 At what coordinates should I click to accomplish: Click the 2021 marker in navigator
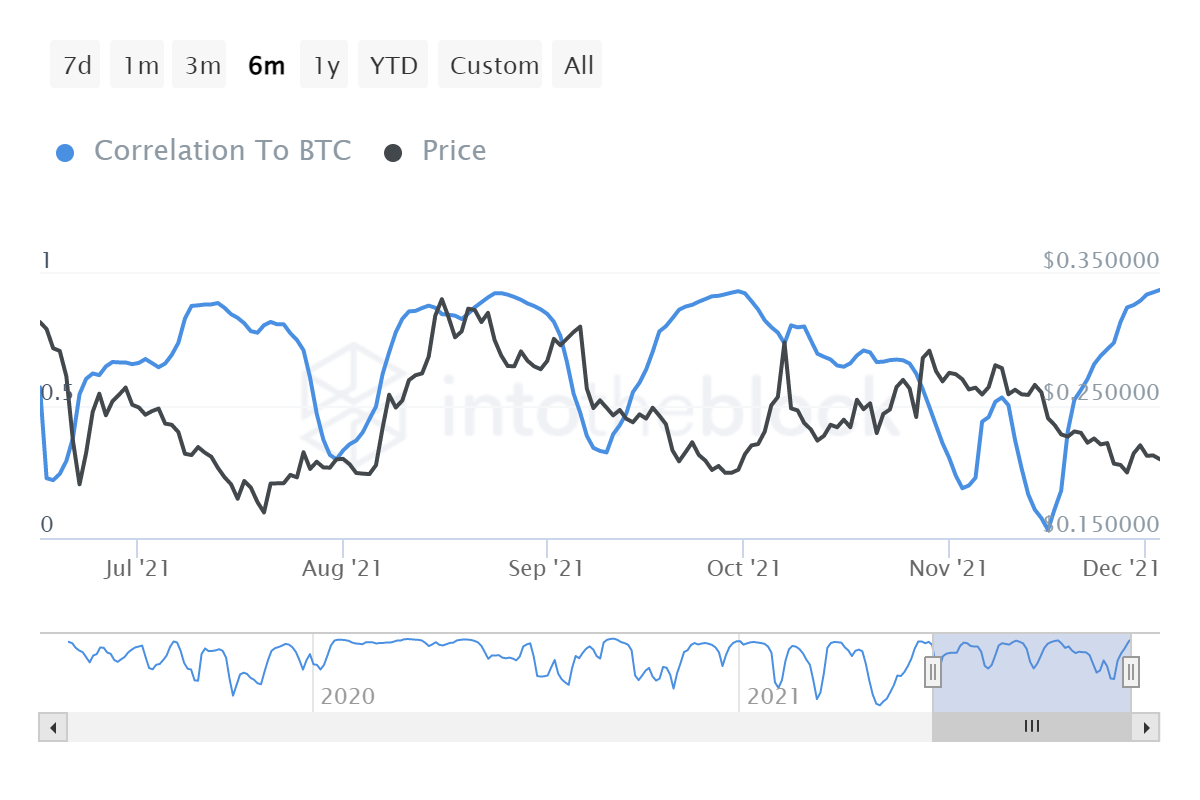(x=773, y=696)
